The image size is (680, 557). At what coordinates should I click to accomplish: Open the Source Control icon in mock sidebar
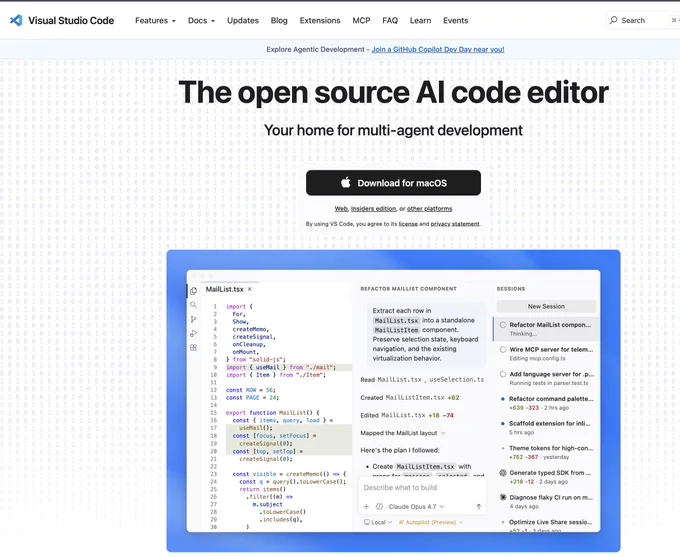pyautogui.click(x=193, y=319)
